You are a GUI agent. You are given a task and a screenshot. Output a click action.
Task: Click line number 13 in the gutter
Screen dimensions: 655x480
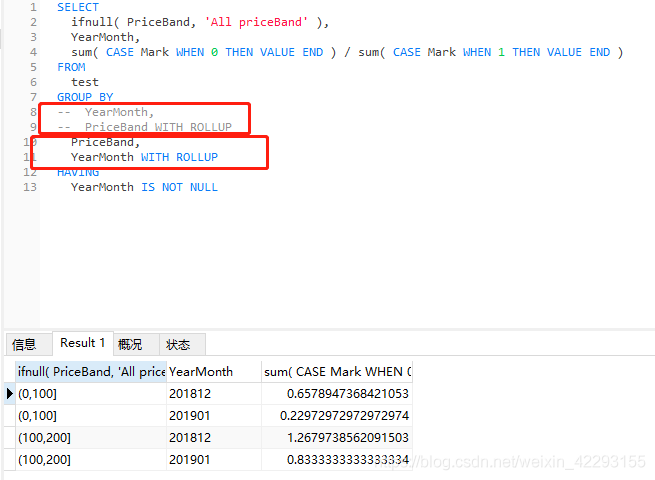pos(29,187)
